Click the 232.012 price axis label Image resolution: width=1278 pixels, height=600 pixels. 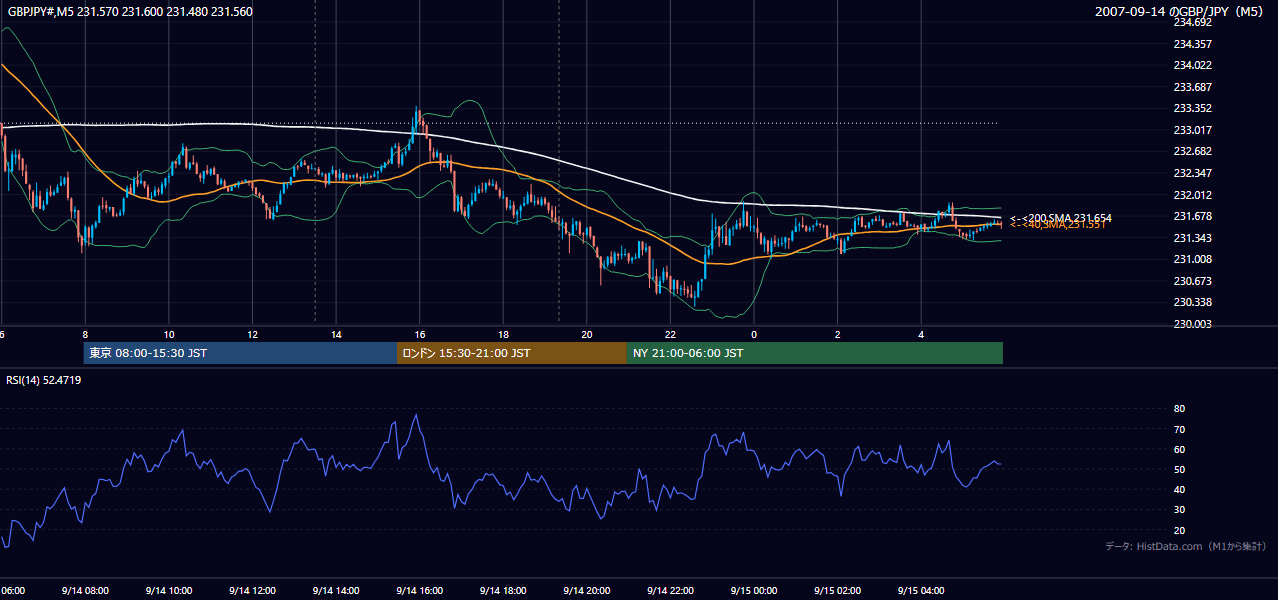pyautogui.click(x=1193, y=195)
